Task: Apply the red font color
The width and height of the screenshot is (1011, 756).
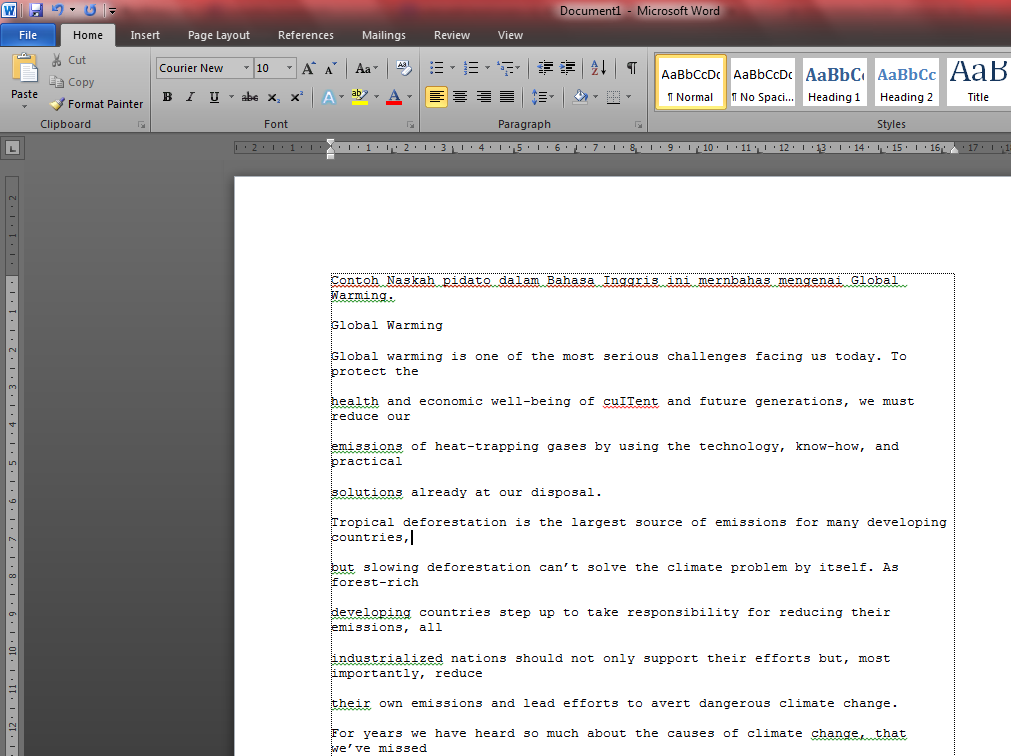Action: click(x=394, y=97)
